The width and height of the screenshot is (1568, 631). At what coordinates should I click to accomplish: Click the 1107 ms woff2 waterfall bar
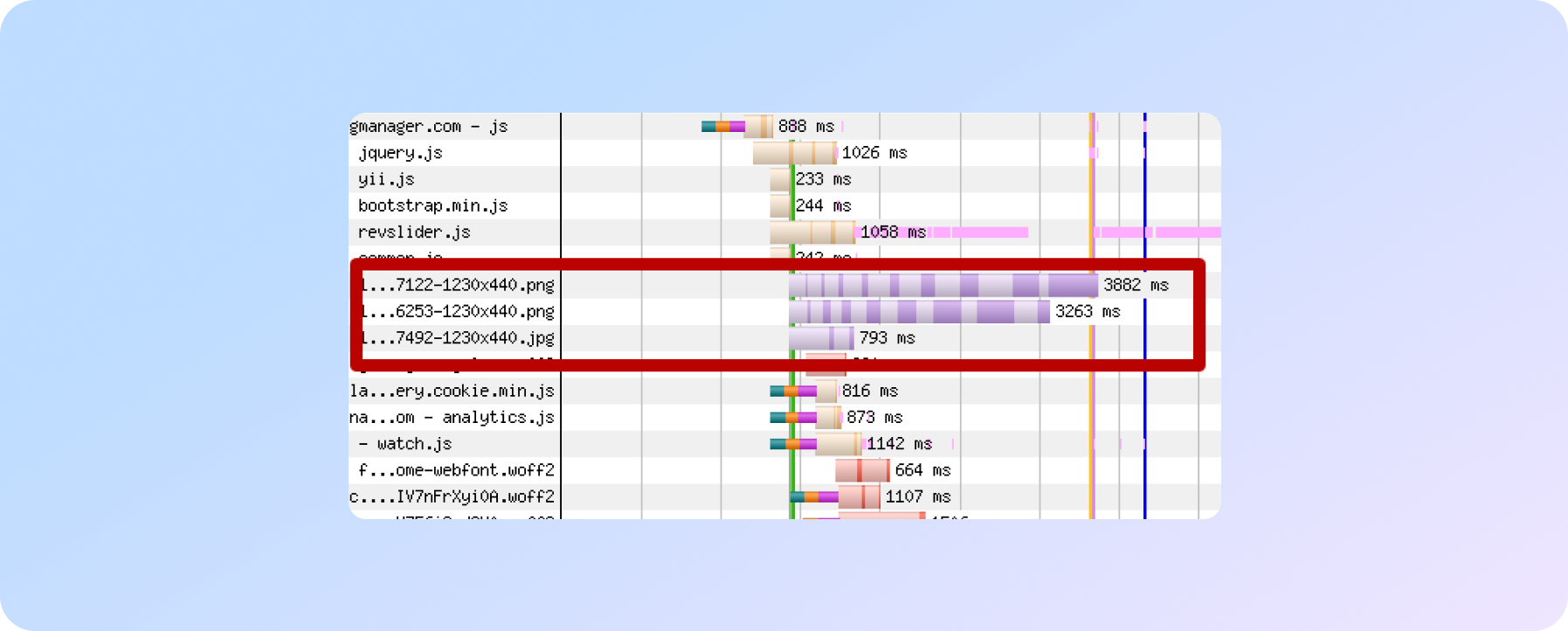[835, 496]
